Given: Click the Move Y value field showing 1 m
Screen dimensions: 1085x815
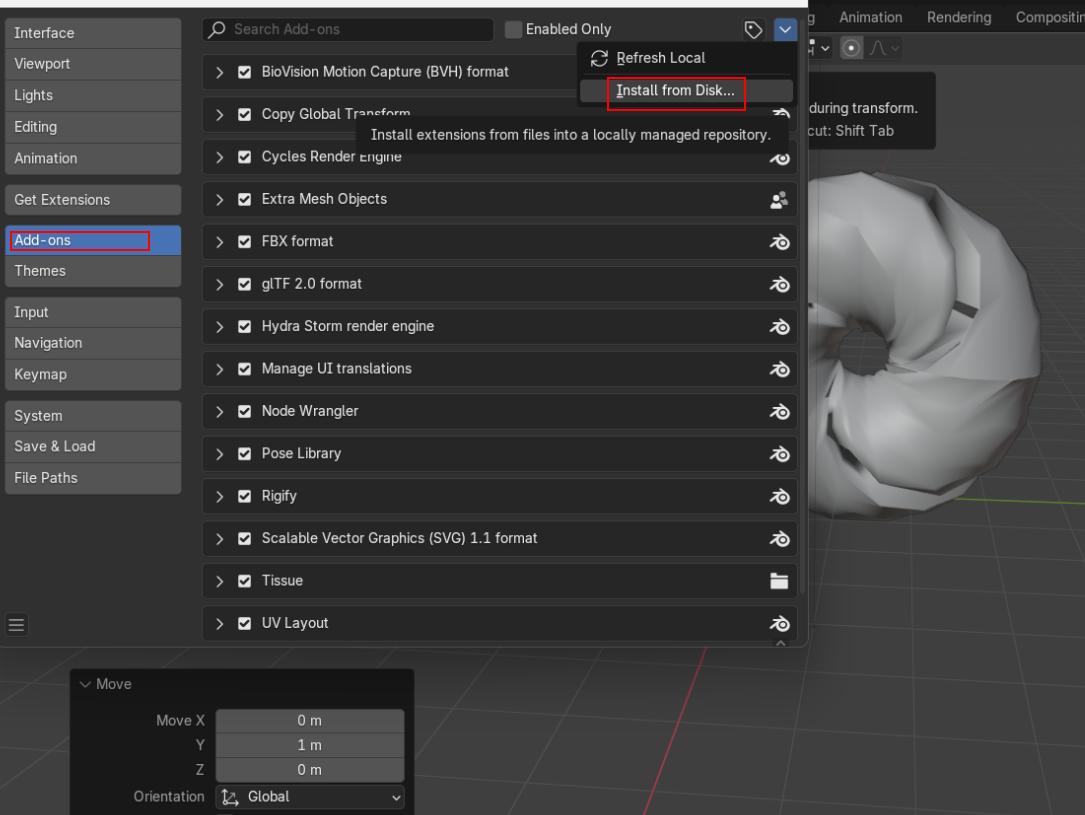Looking at the screenshot, I should (310, 745).
